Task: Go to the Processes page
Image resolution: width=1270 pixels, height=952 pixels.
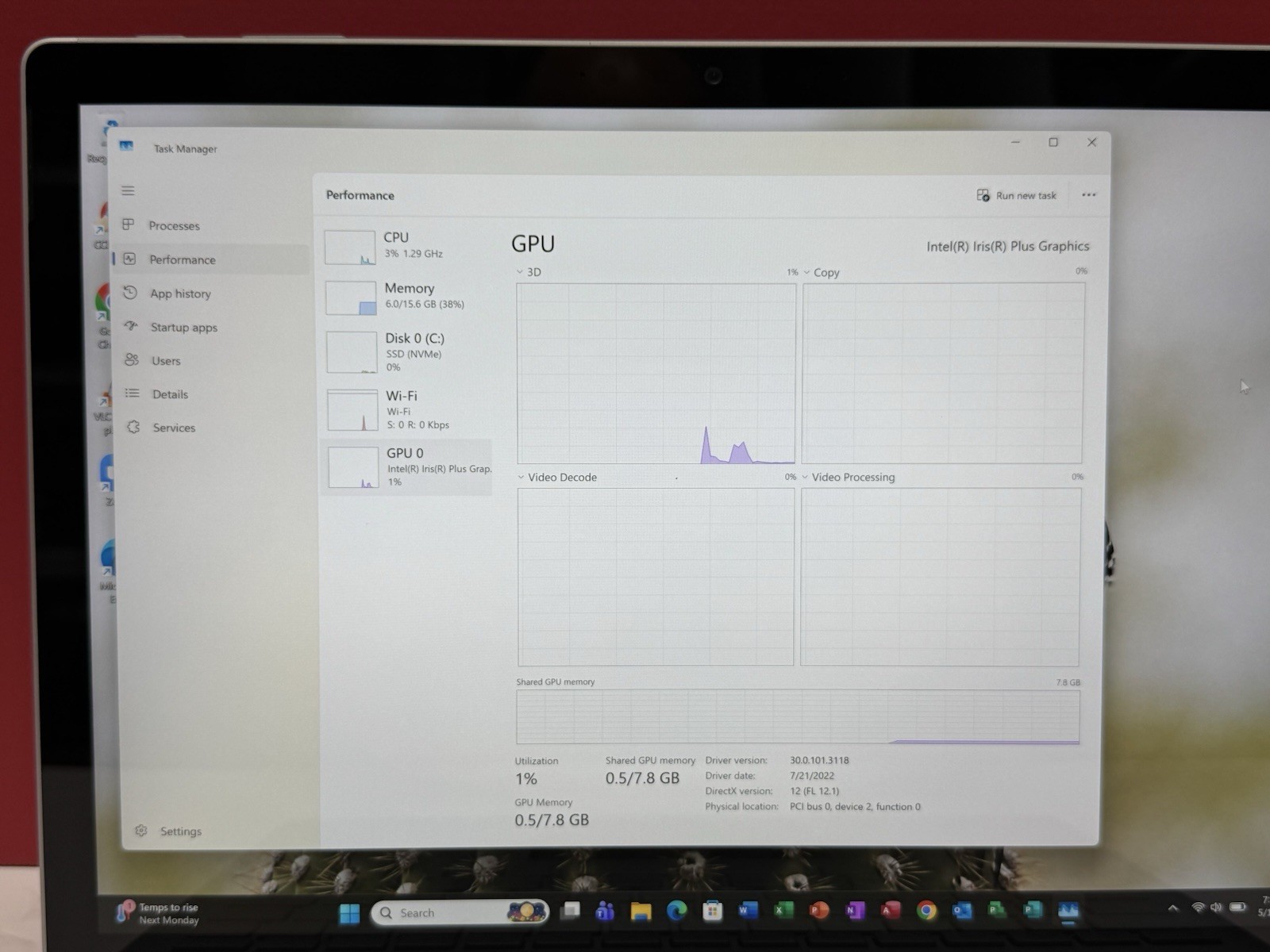Action: [x=173, y=225]
